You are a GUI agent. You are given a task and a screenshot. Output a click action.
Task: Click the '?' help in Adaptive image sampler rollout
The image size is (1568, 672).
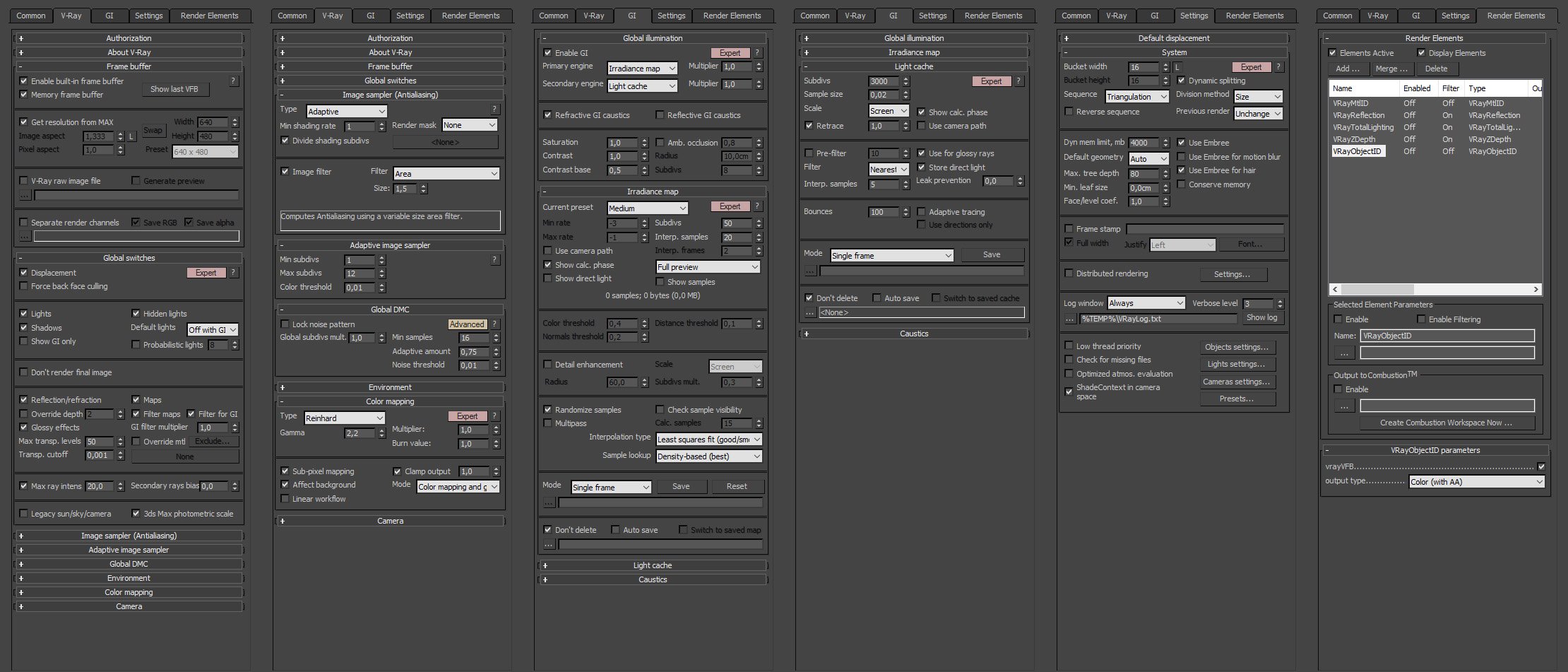click(494, 260)
